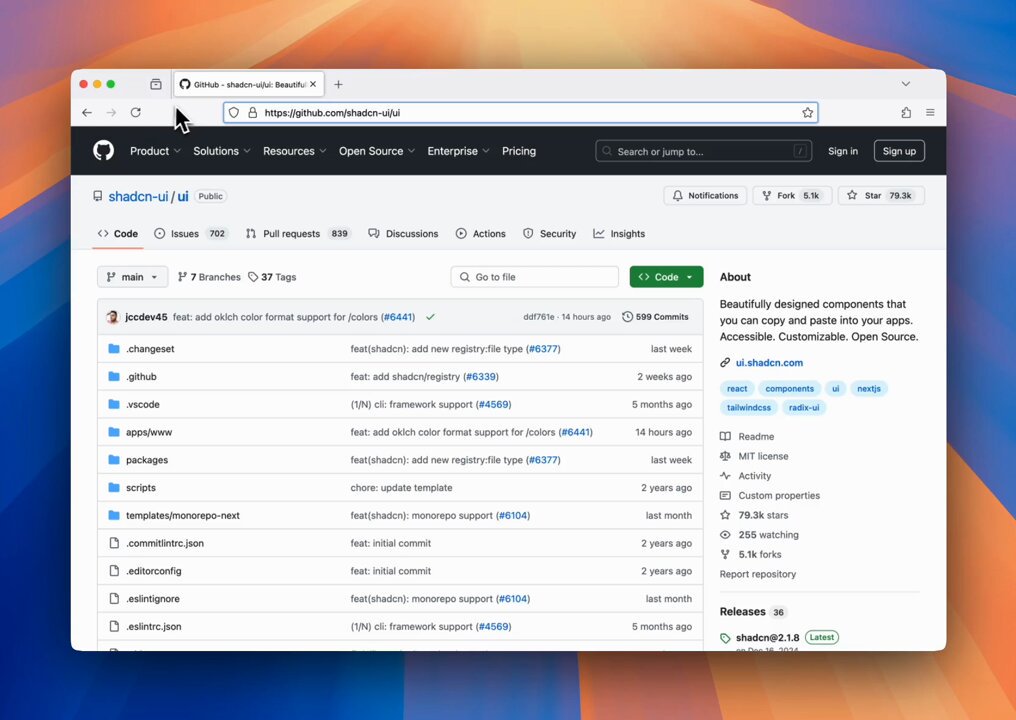Click the padlock site info icon

pyautogui.click(x=253, y=113)
